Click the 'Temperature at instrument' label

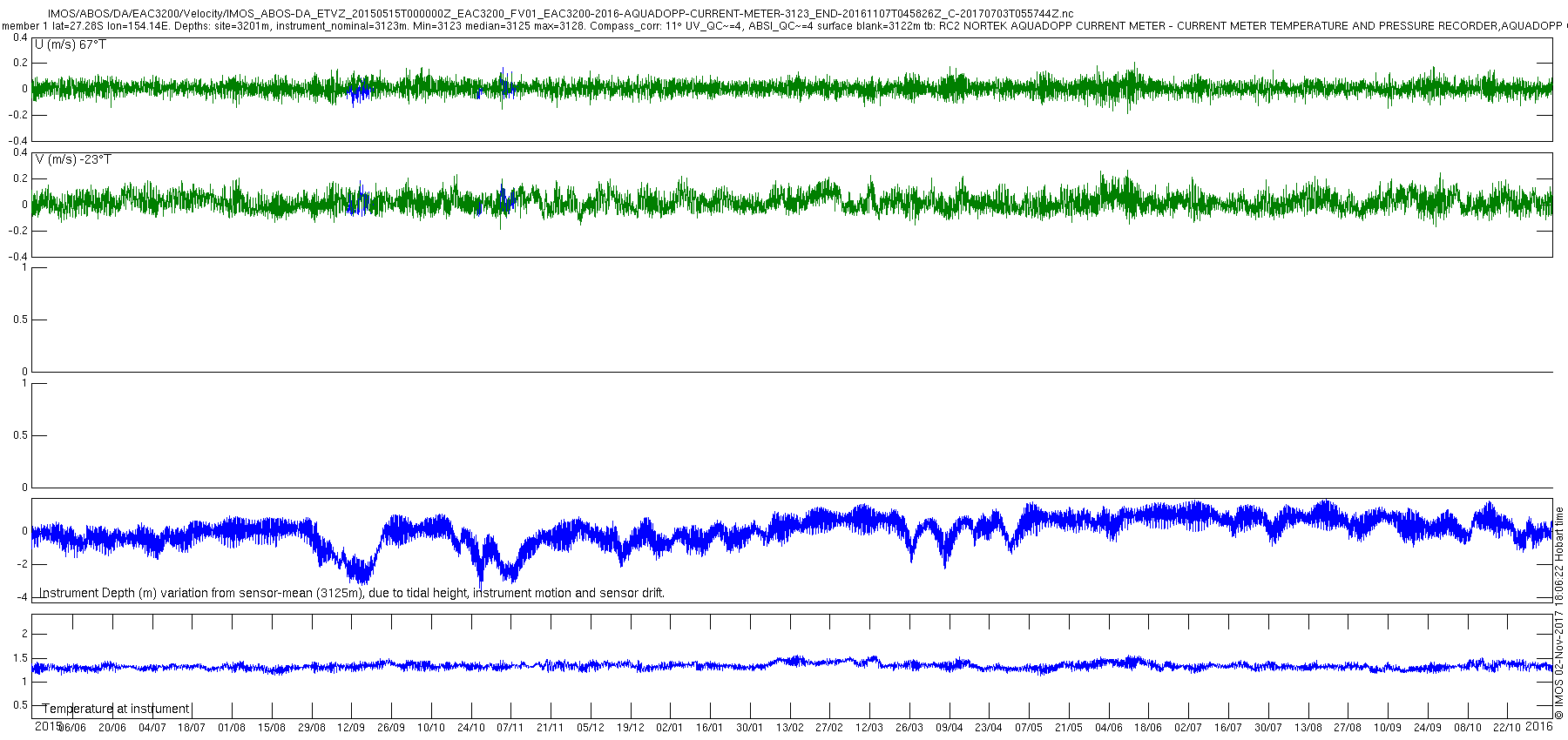[x=116, y=709]
